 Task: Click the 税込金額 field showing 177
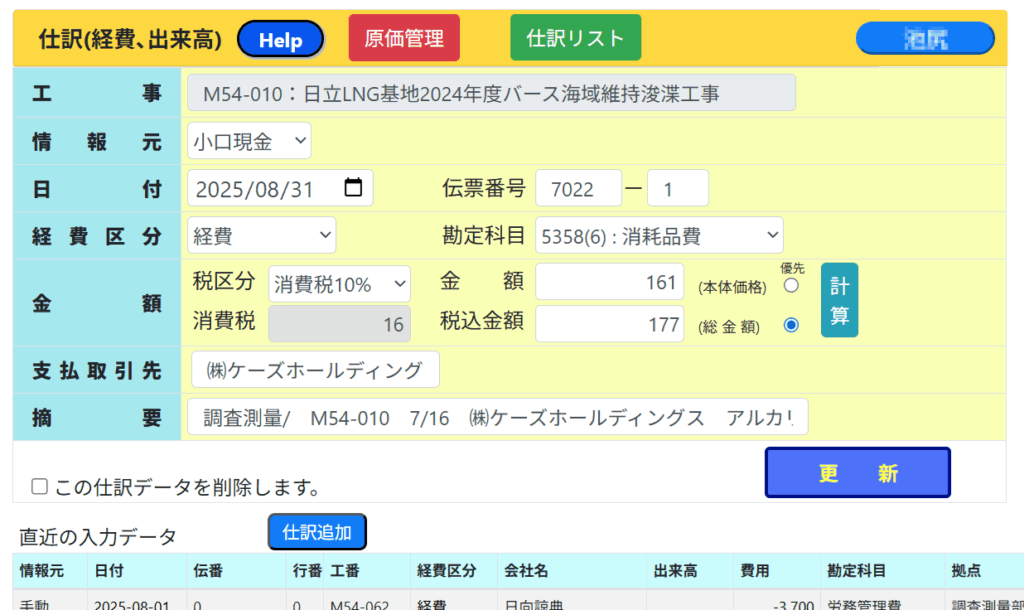click(610, 324)
